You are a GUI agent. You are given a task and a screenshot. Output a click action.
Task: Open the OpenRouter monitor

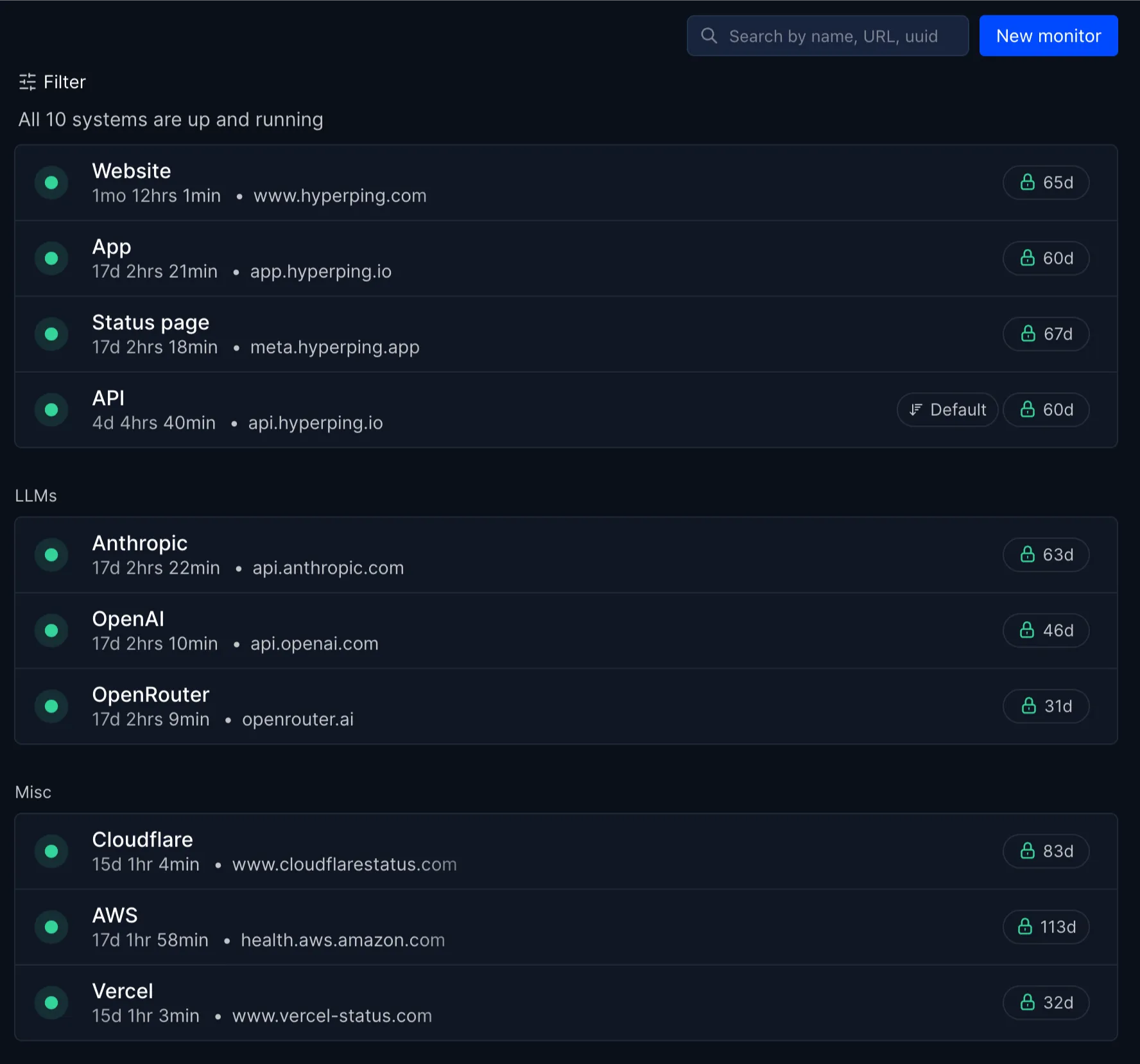pos(566,707)
